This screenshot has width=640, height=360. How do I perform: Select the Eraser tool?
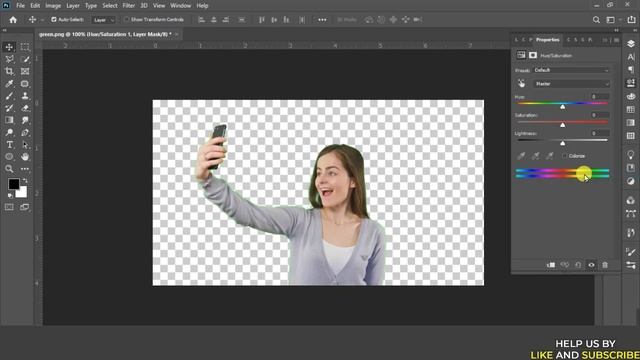(x=25, y=108)
